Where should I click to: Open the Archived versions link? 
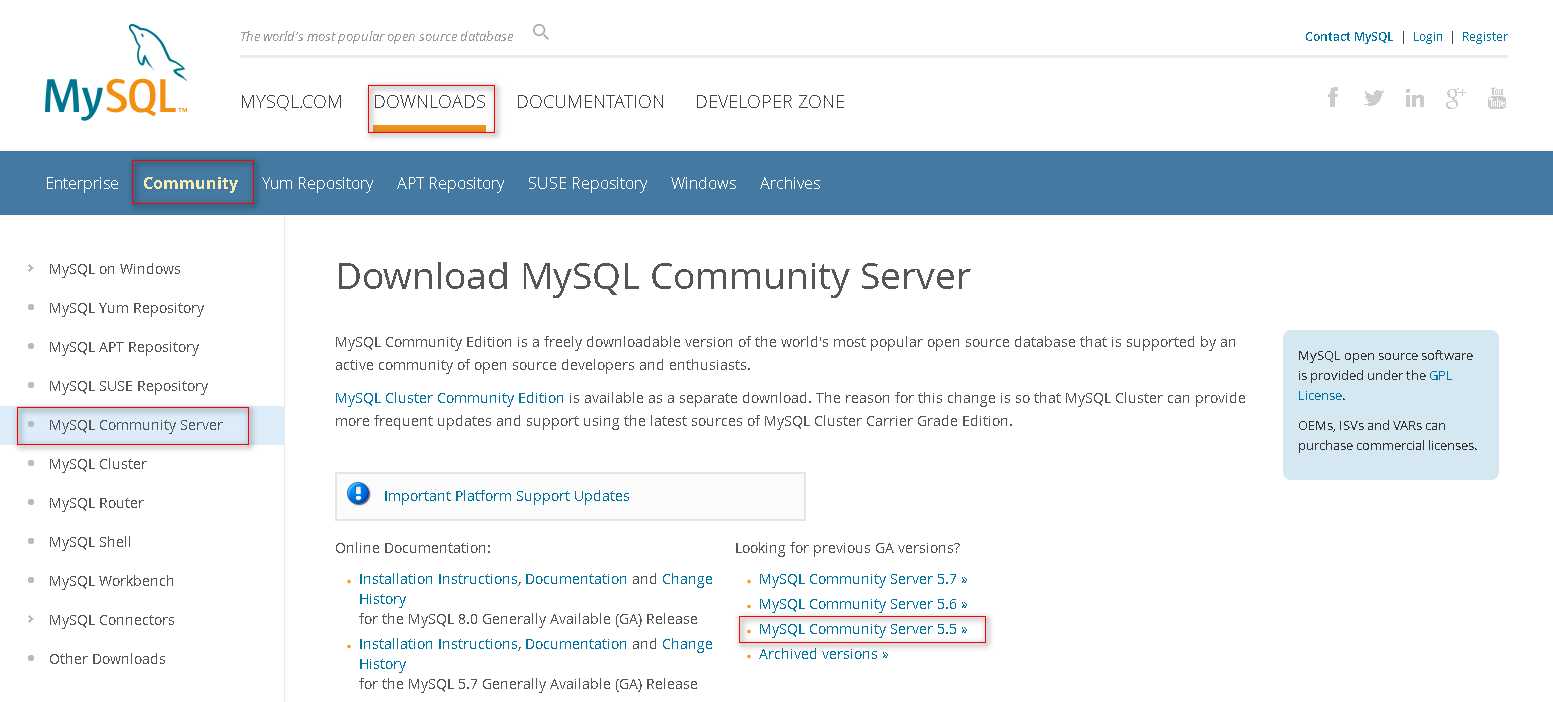824,654
